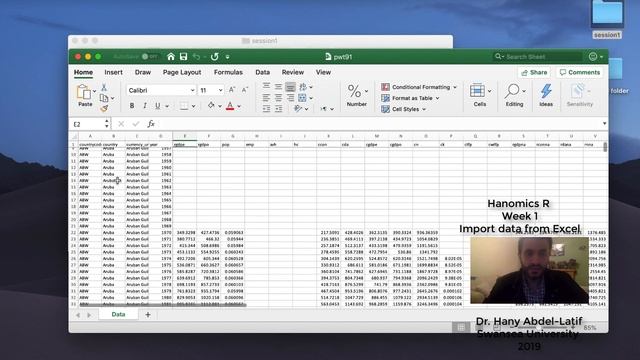Open the Insert ribbon tab

click(x=113, y=72)
